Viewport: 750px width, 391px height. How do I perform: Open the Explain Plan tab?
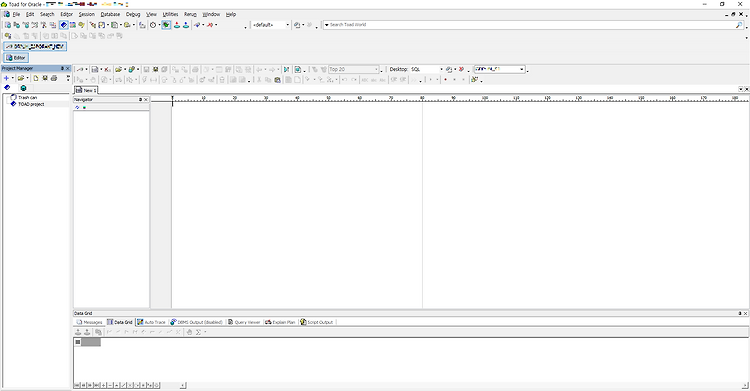point(280,322)
